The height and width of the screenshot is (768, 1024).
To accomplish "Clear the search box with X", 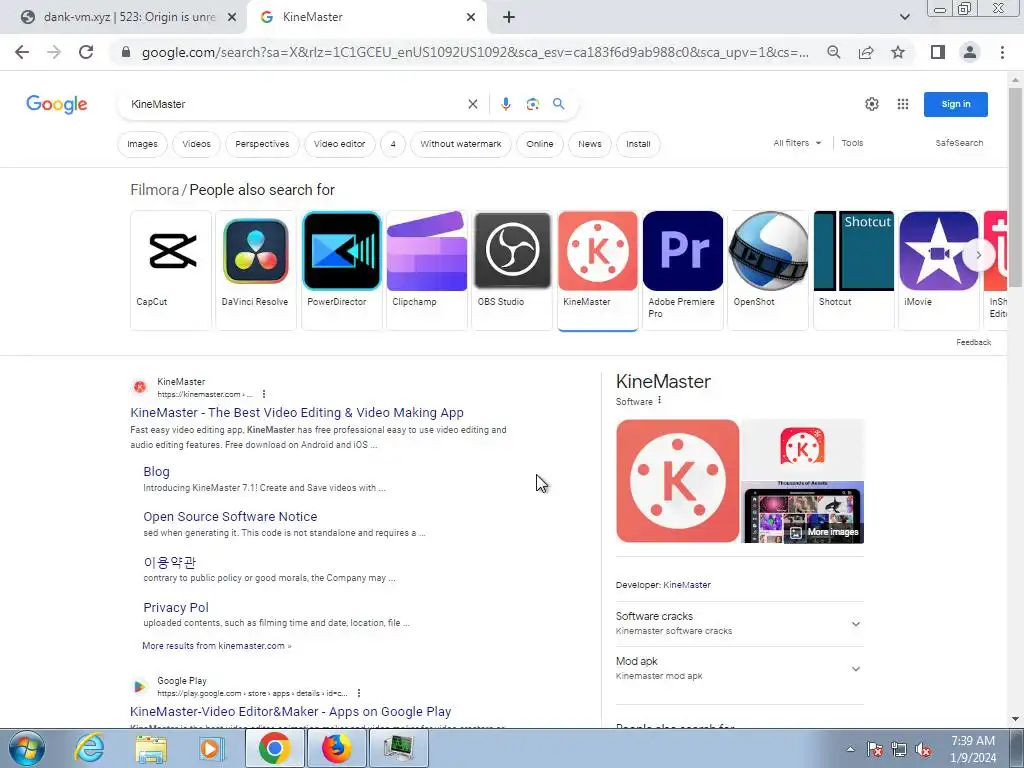I will click(473, 104).
